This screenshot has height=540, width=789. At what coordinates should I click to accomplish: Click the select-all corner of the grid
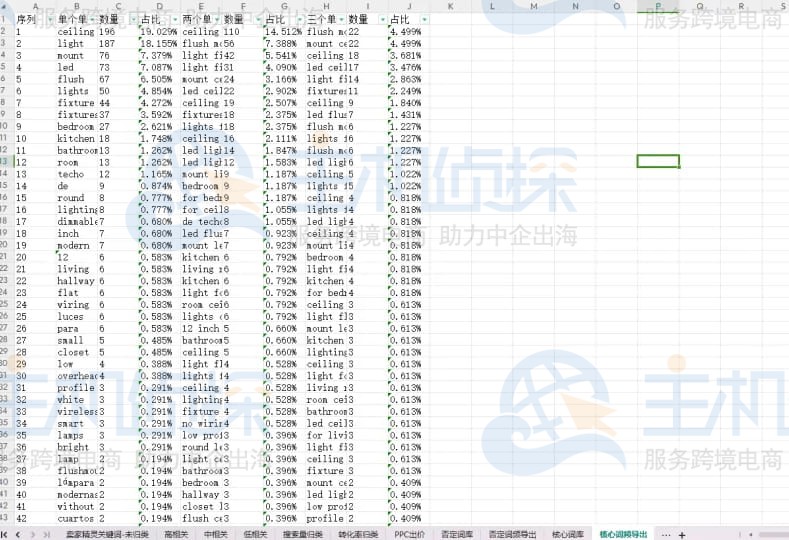[x=5, y=6]
